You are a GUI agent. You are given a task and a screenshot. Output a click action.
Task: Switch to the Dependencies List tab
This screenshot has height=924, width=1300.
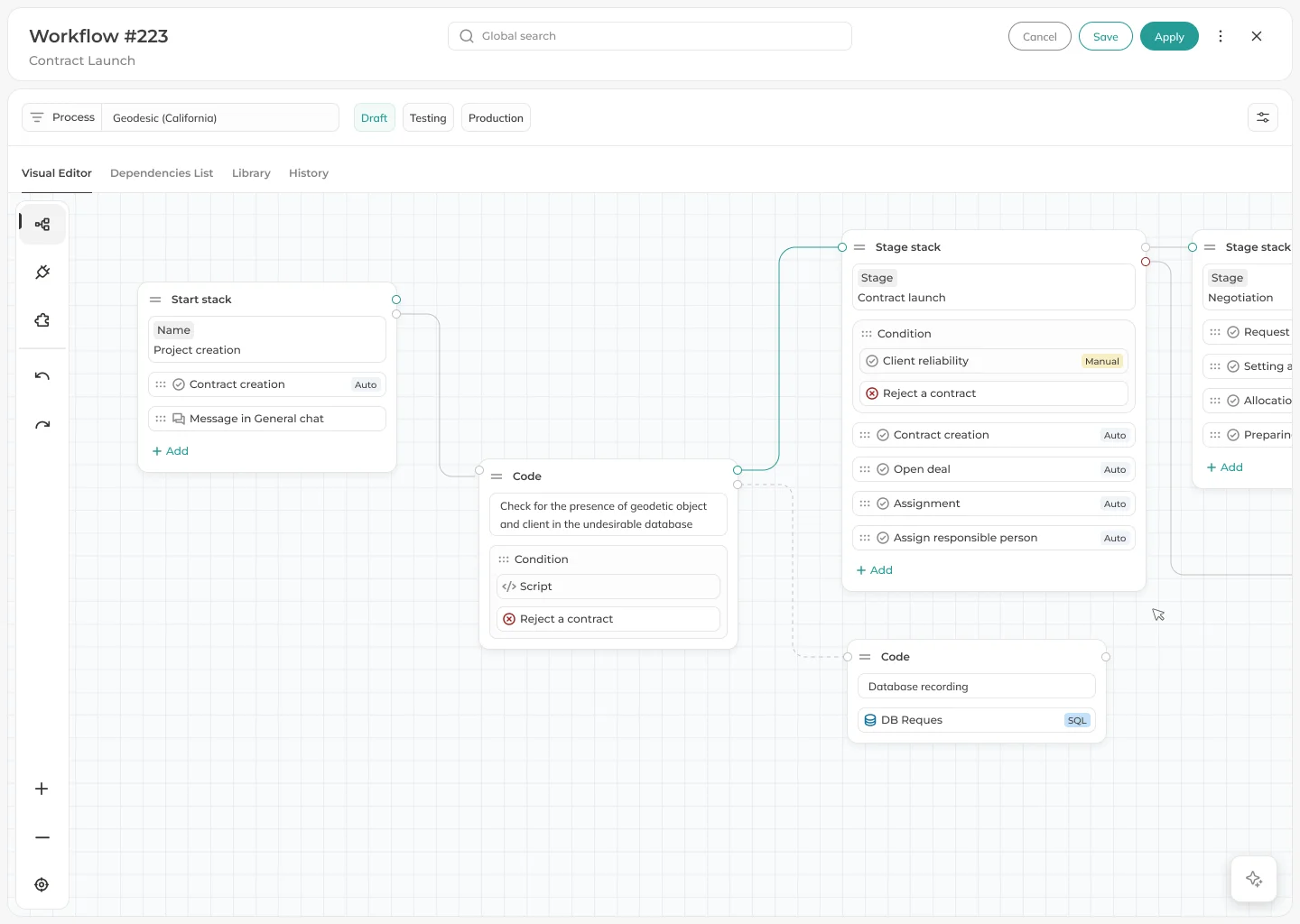[162, 172]
